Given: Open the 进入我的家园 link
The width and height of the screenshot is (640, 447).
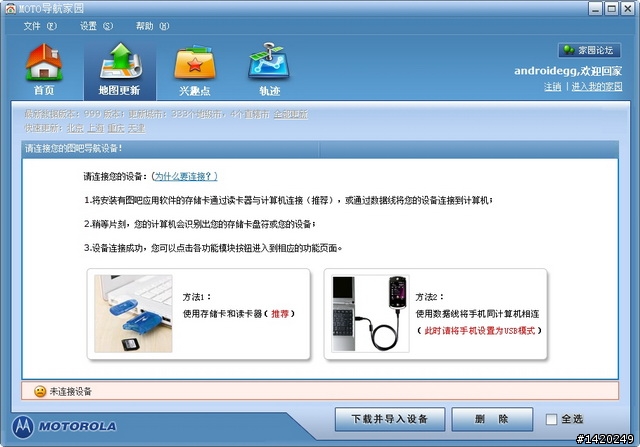Looking at the screenshot, I should pyautogui.click(x=597, y=87).
